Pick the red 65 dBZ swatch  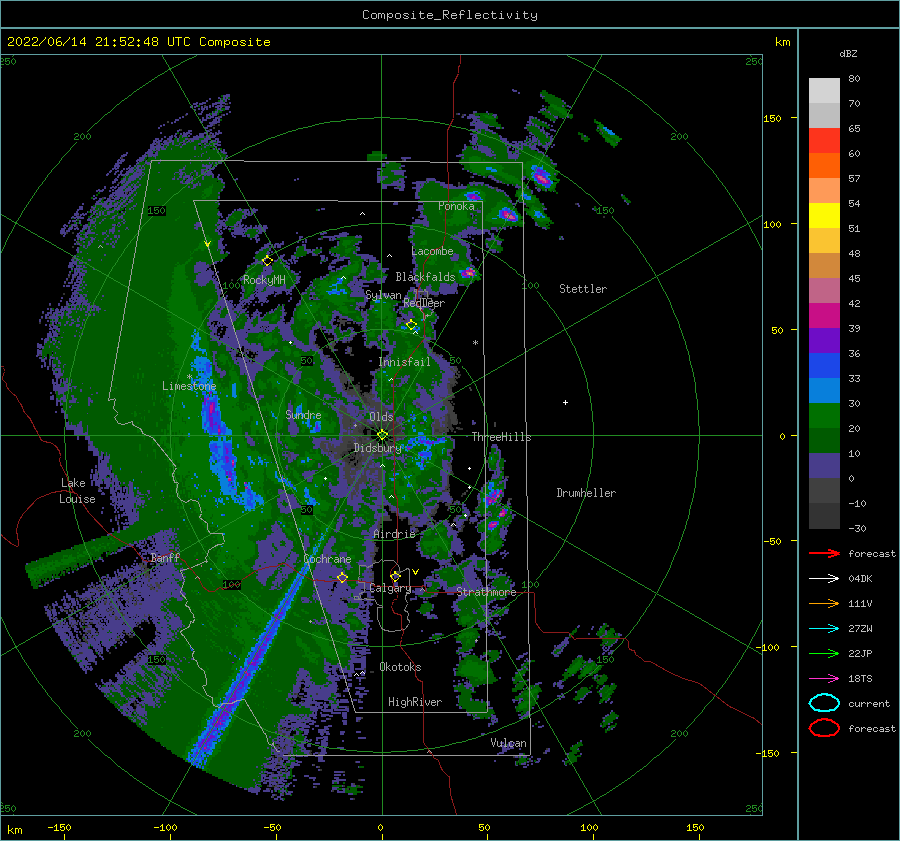tap(824, 140)
